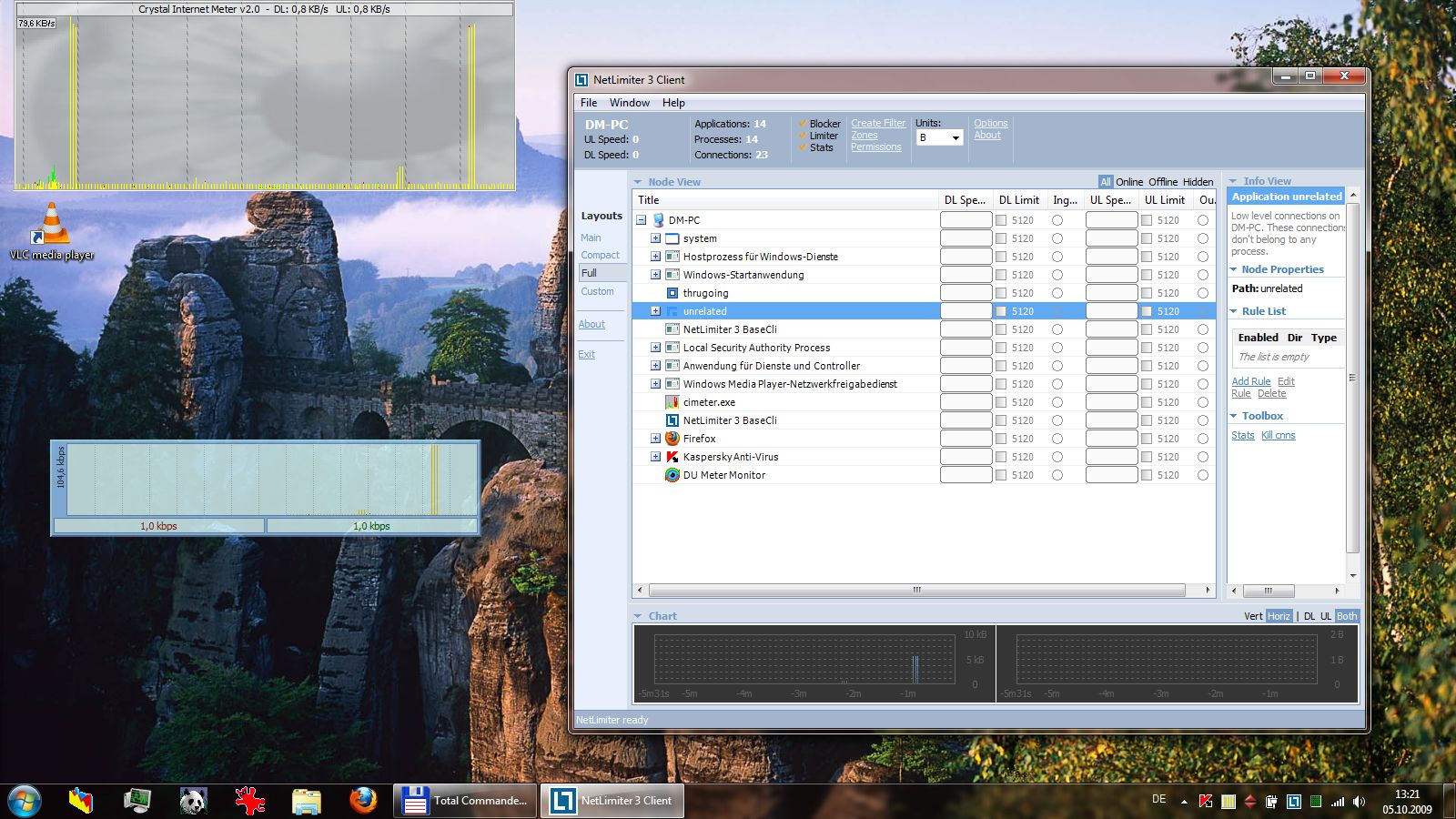The image size is (1456, 819).
Task: Open the Permissions link
Action: (x=876, y=147)
